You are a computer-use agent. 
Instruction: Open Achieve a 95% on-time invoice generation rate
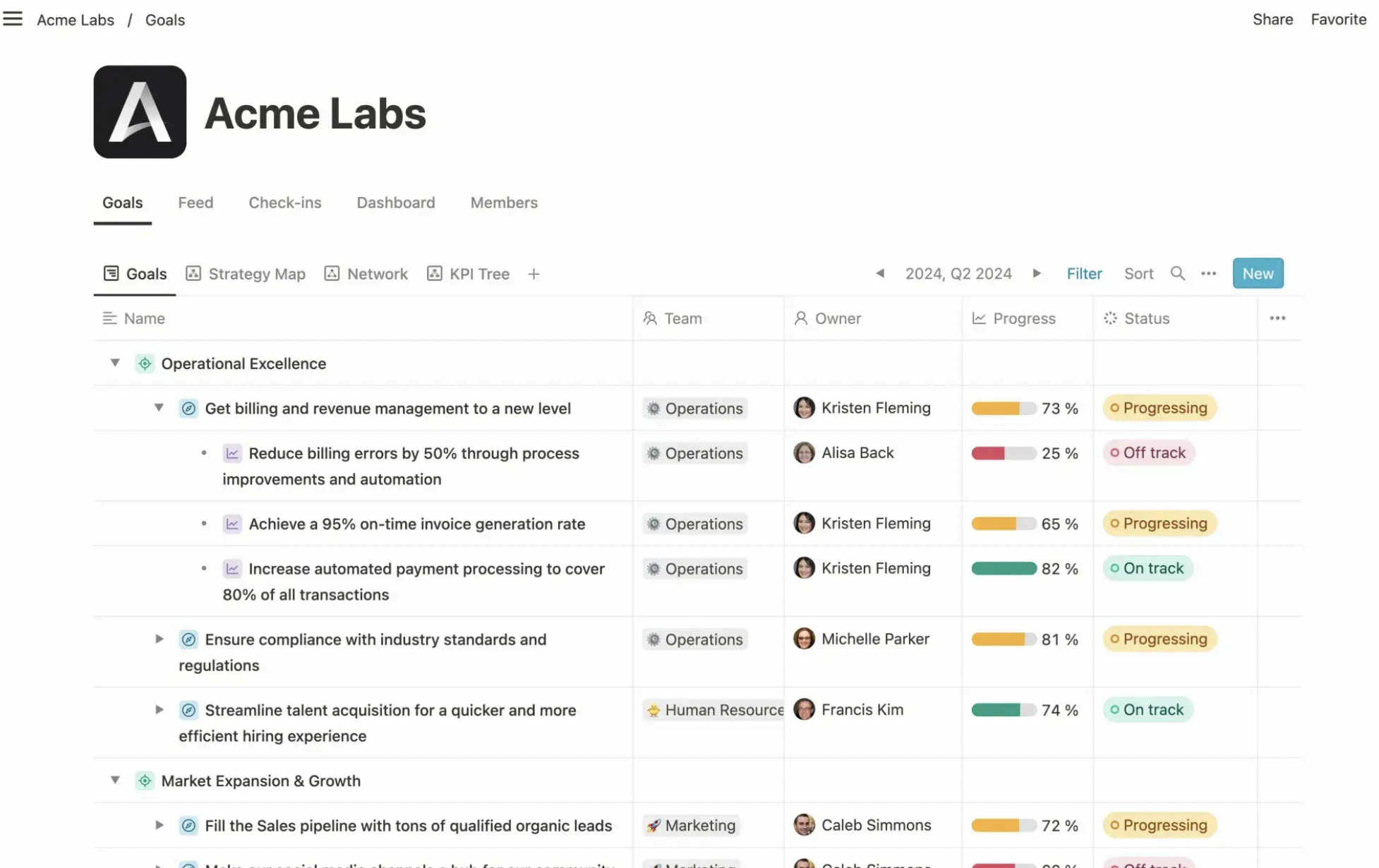(x=416, y=524)
